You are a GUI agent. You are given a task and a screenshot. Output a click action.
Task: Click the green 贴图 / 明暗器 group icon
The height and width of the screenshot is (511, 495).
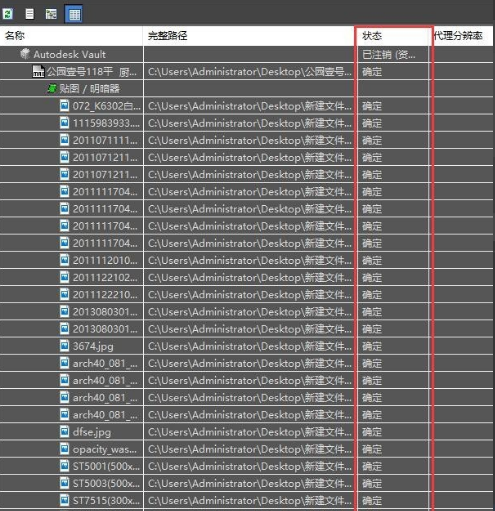point(52,88)
